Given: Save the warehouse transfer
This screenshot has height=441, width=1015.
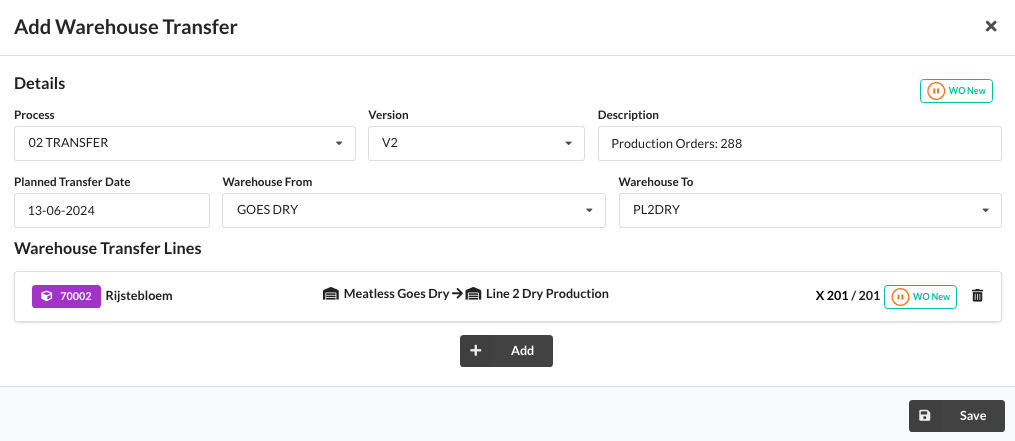Looking at the screenshot, I should [957, 416].
